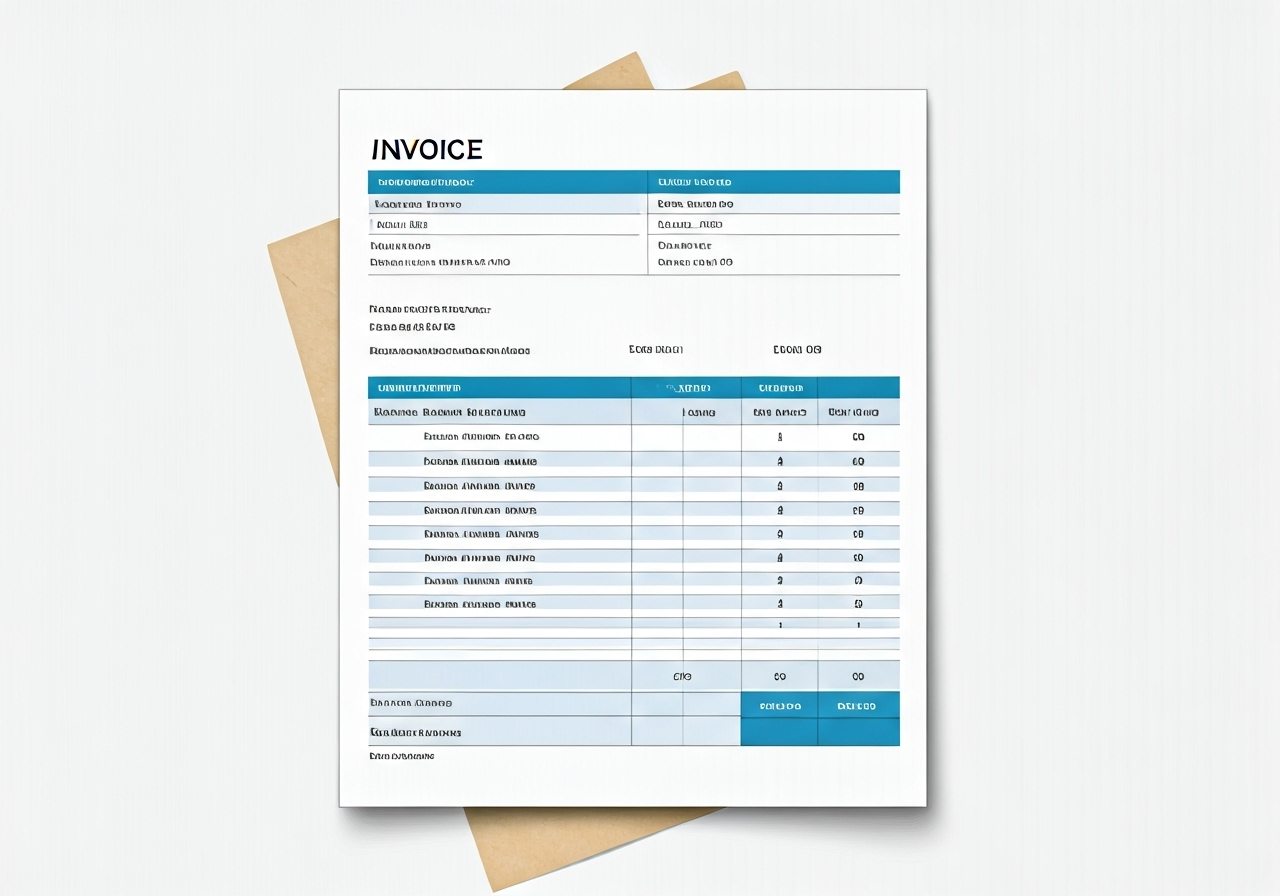Click the rightmost label in the line above the table
The image size is (1280, 896).
pyautogui.click(x=797, y=350)
